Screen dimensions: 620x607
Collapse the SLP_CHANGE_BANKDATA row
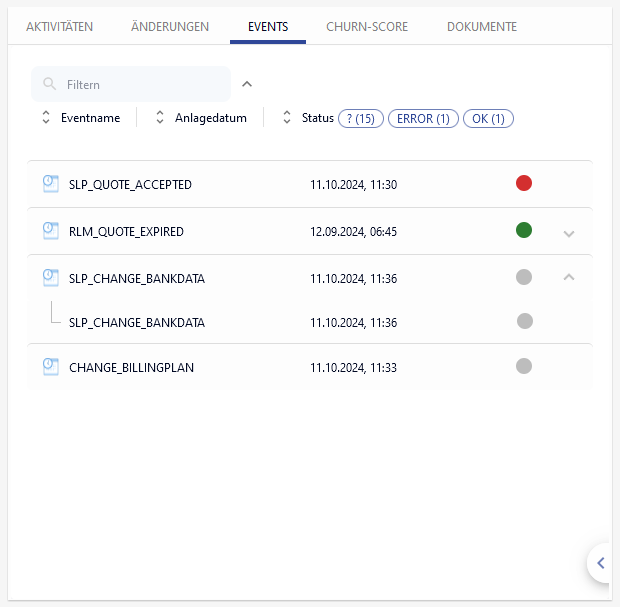coord(569,277)
